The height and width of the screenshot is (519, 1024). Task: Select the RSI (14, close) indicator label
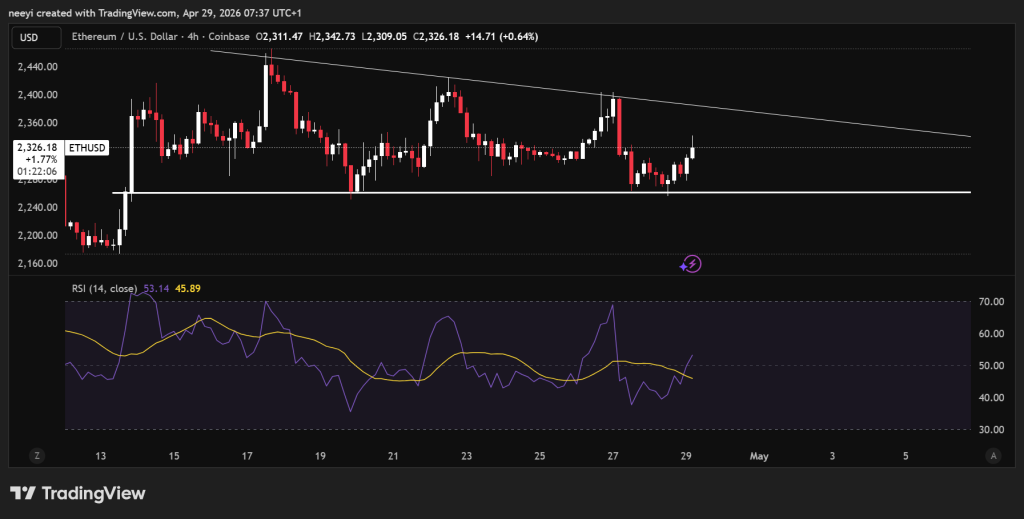click(x=105, y=289)
